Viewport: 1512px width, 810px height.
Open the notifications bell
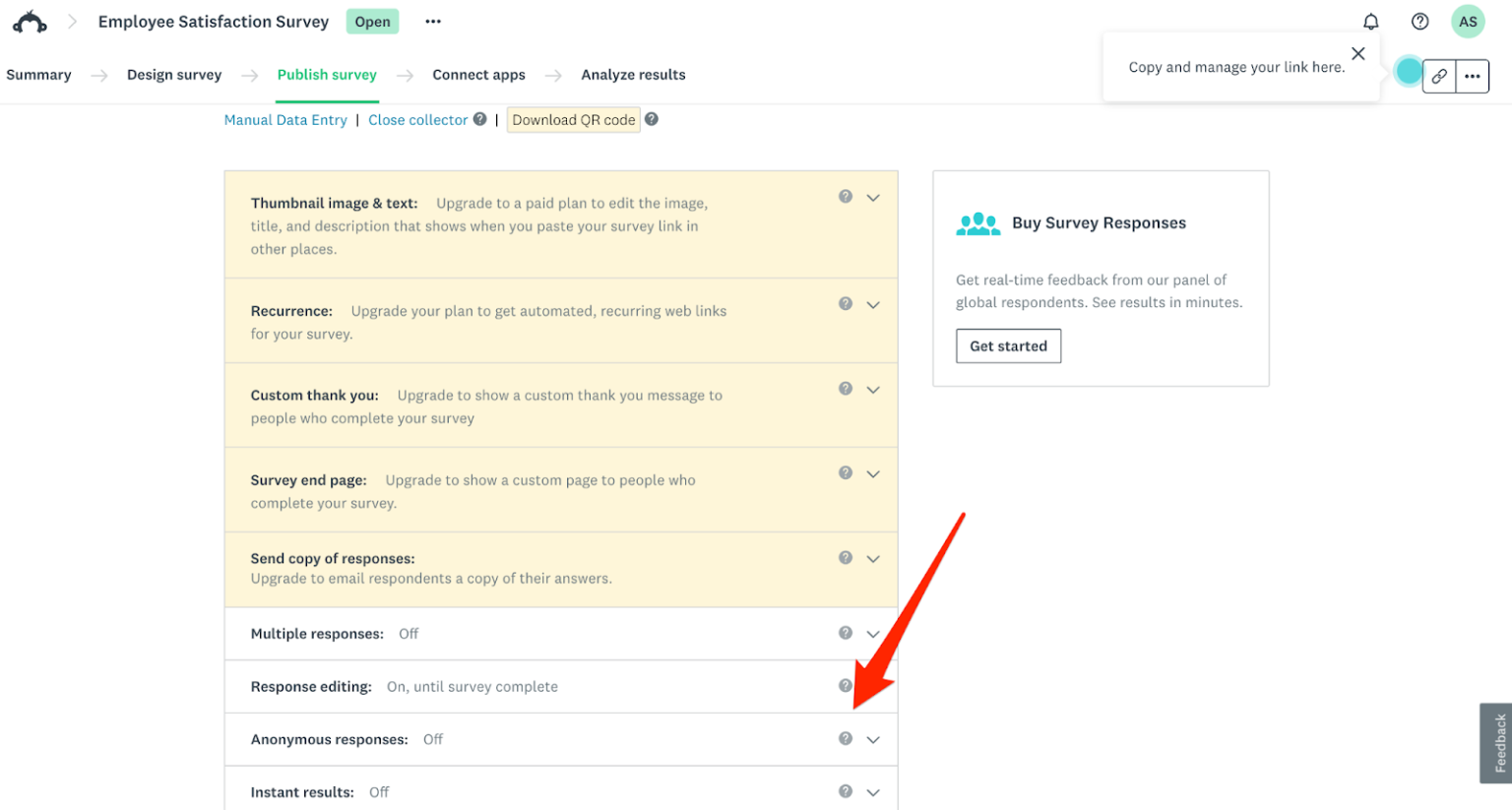pos(1370,22)
